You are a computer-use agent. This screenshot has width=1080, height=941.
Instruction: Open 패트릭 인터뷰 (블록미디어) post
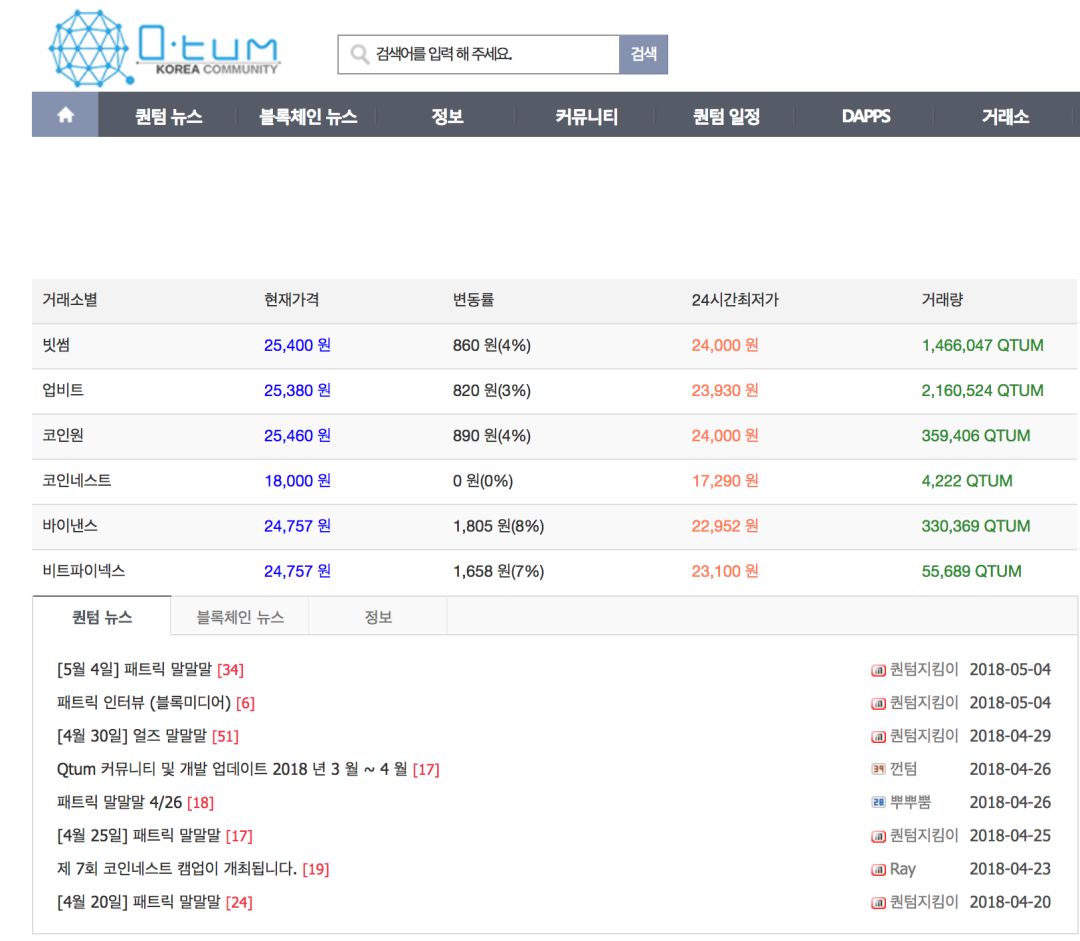(143, 702)
